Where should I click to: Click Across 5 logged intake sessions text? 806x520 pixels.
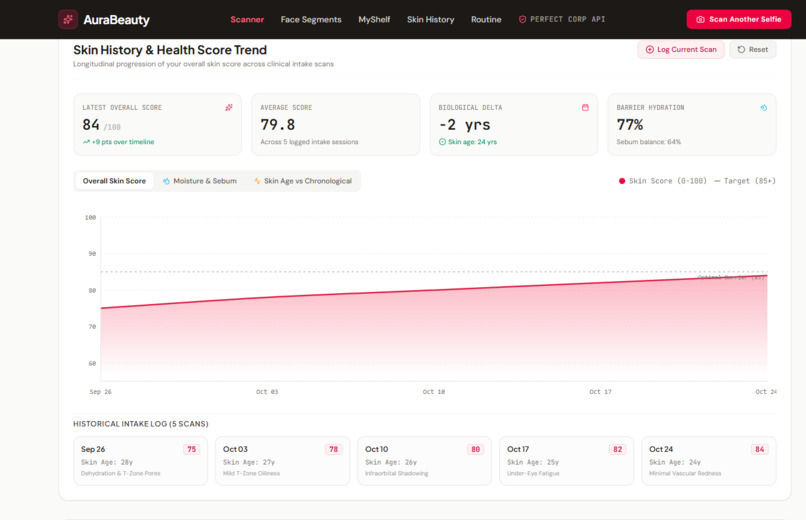click(x=309, y=142)
